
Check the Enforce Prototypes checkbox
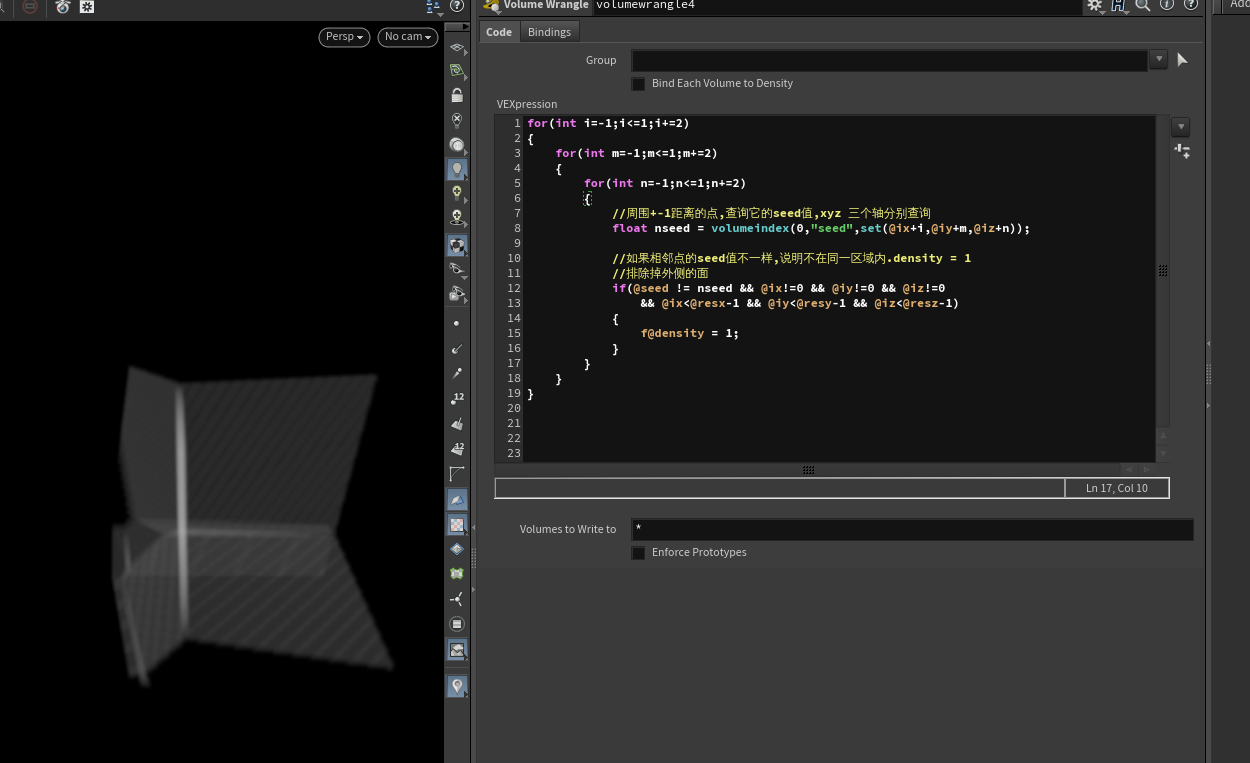pos(639,553)
